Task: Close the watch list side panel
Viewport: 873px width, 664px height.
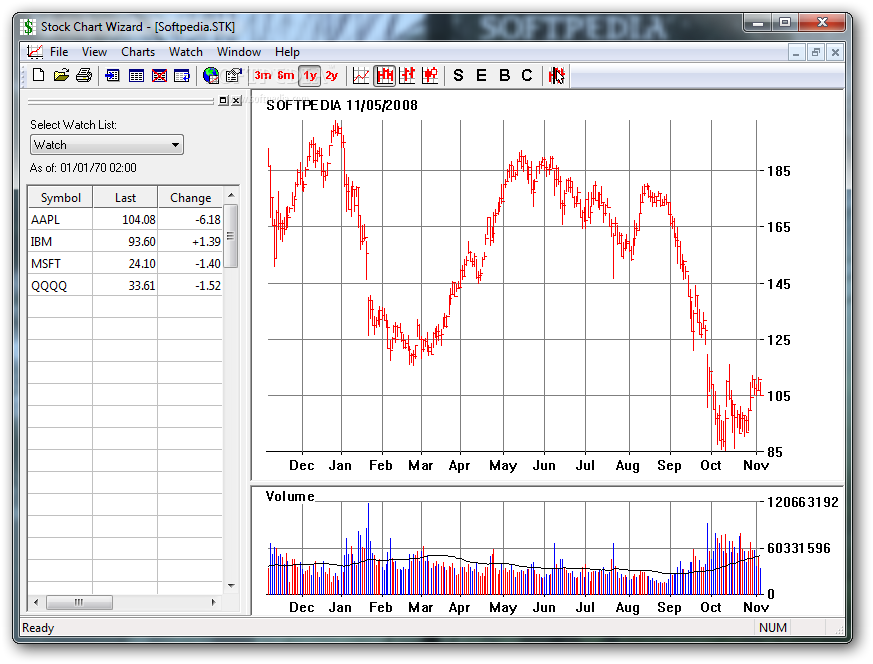Action: (x=237, y=101)
